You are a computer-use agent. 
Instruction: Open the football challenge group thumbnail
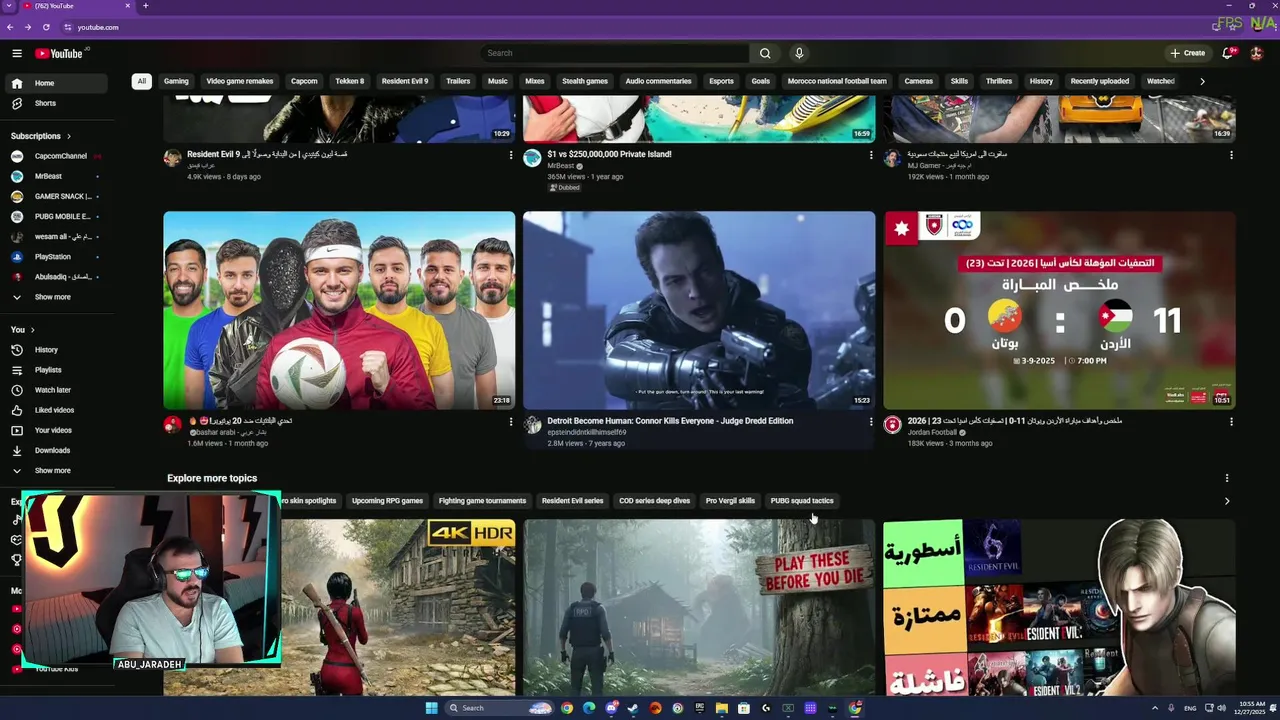coord(339,310)
